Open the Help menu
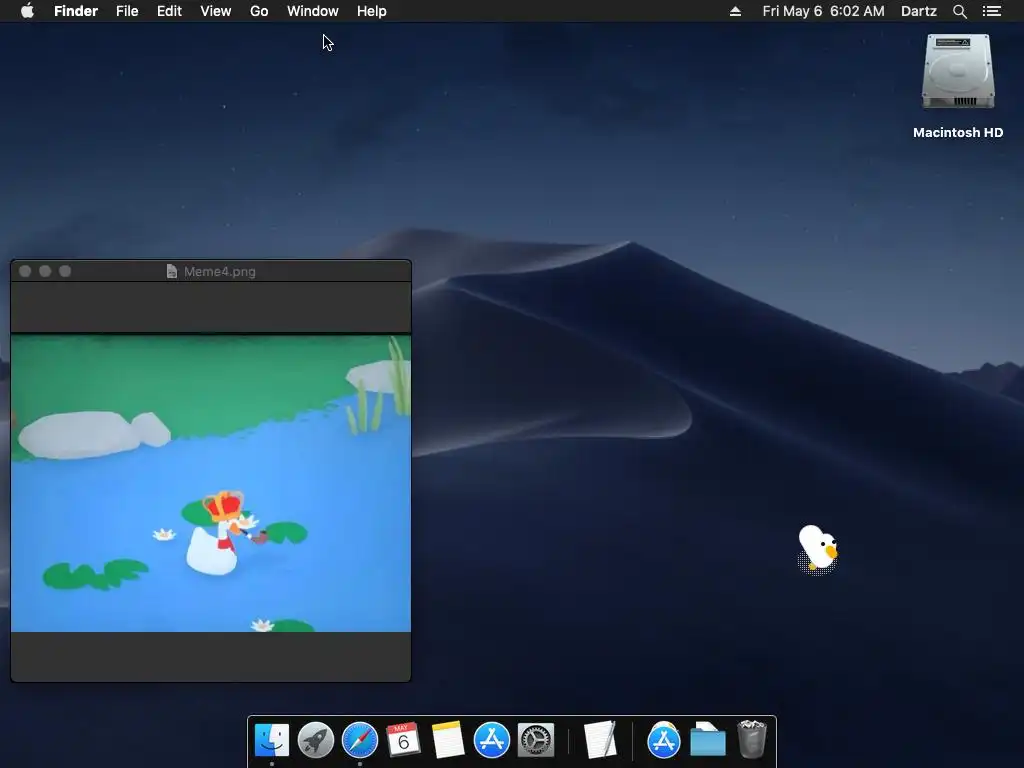Viewport: 1024px width, 768px height. click(372, 11)
